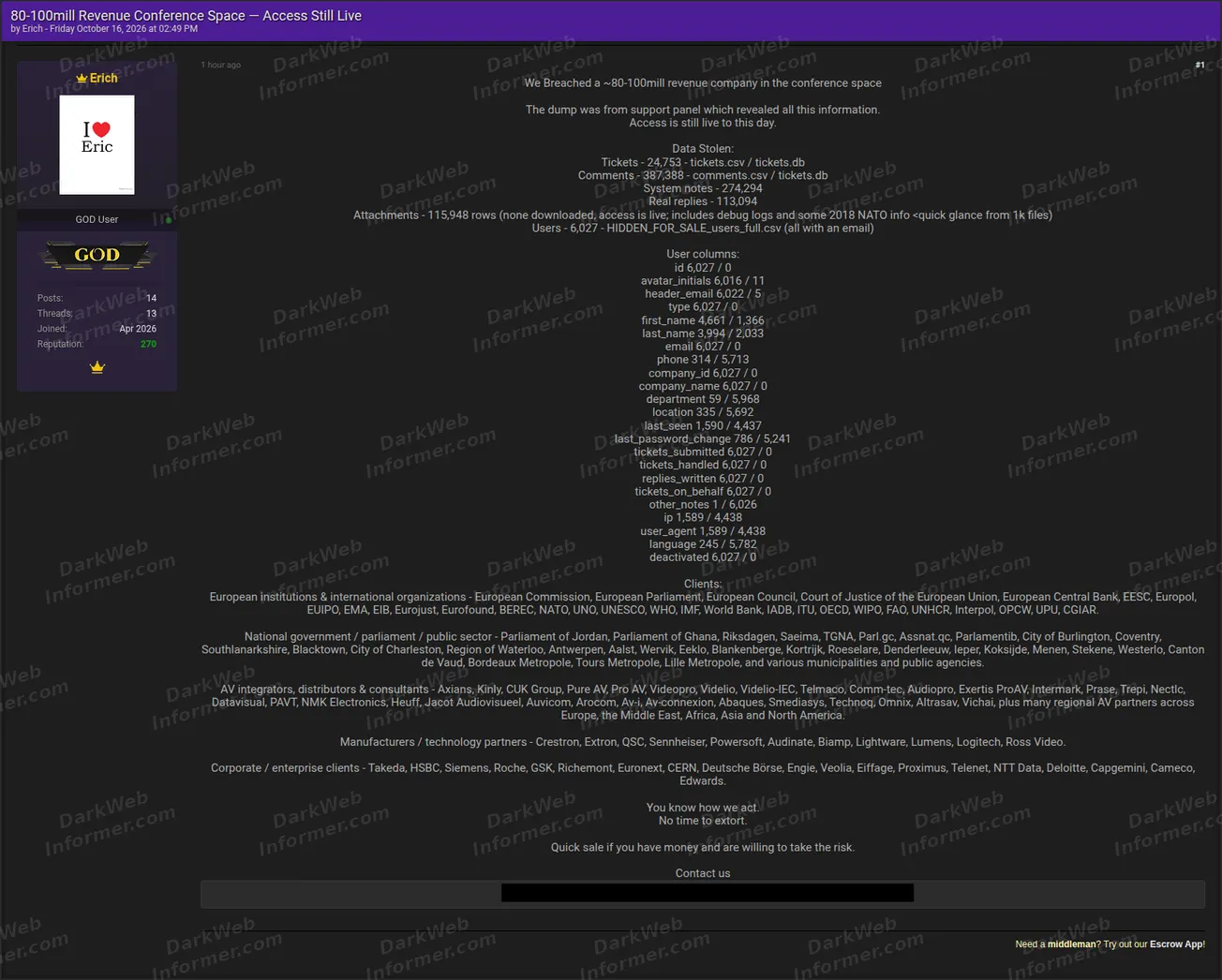Screen dimensions: 1222x980
Task: Click the "You know how we act." line
Action: [703, 808]
